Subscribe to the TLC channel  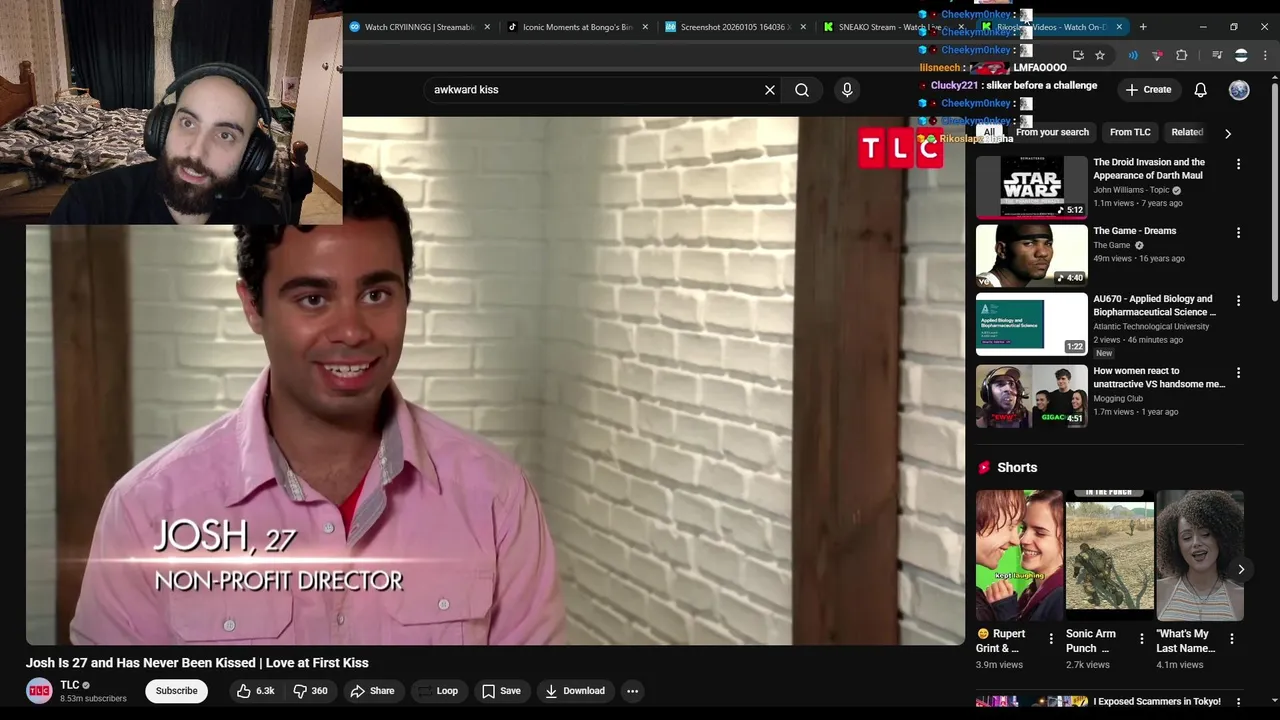(x=176, y=691)
